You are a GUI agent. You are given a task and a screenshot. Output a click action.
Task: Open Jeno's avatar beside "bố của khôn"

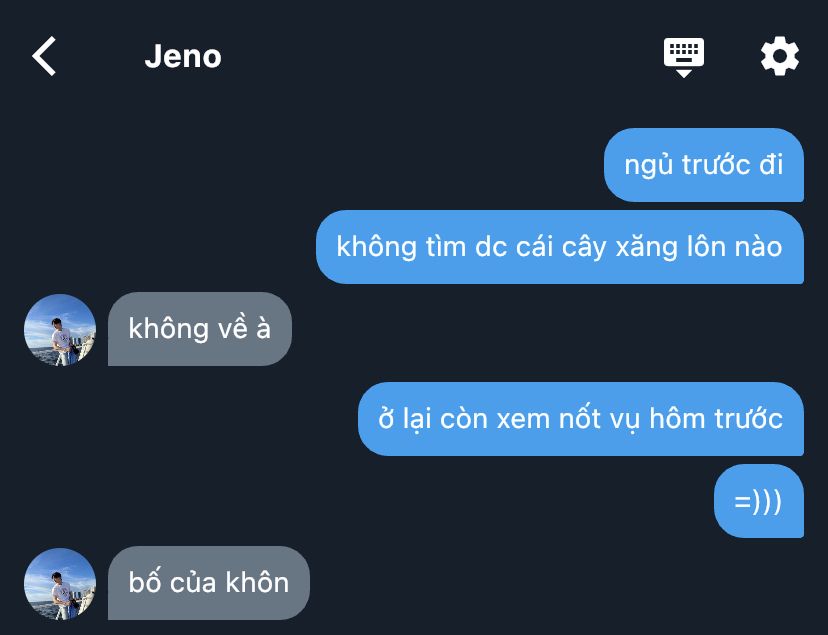tap(60, 584)
